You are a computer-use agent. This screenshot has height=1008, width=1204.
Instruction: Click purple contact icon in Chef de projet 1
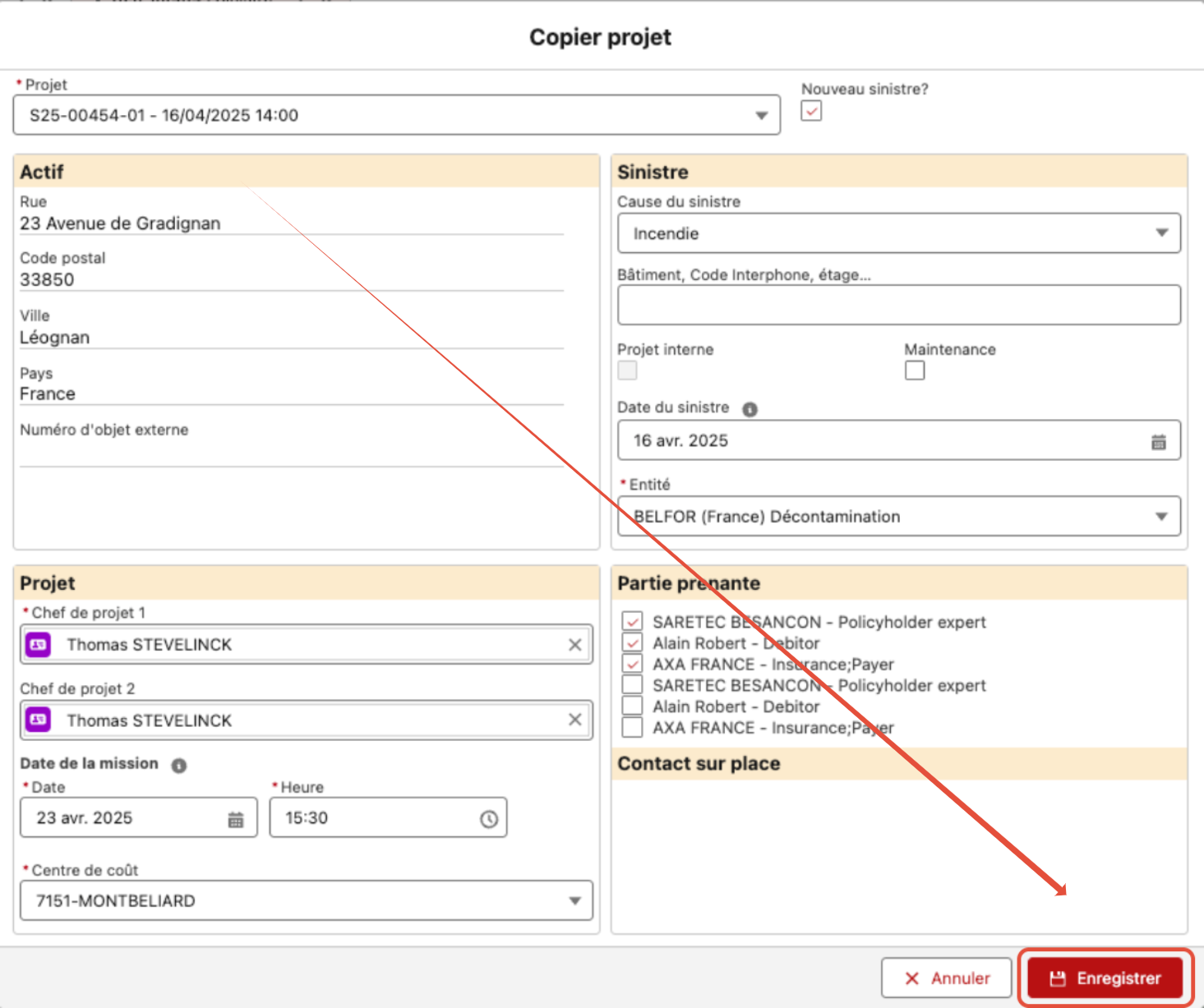pyautogui.click(x=39, y=645)
